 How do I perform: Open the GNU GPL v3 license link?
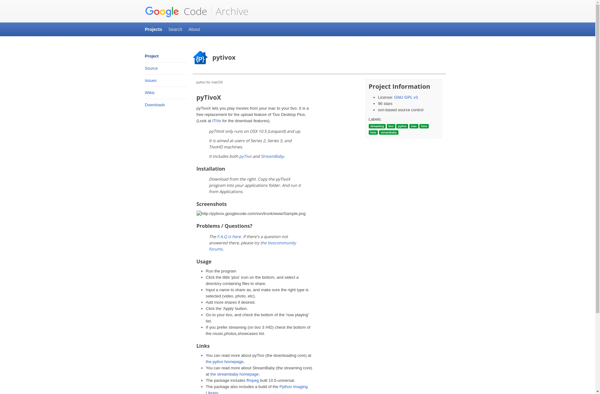point(406,98)
